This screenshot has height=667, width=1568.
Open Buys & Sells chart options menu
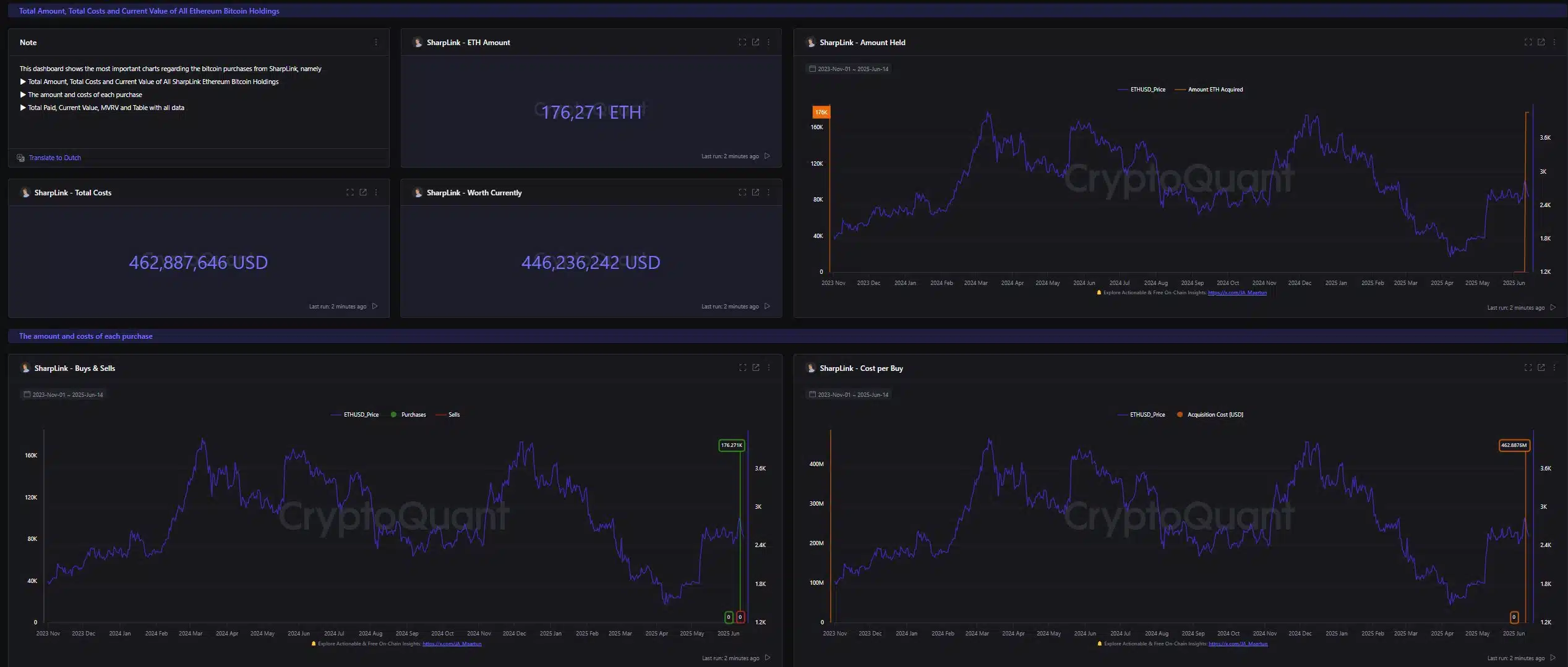768,367
